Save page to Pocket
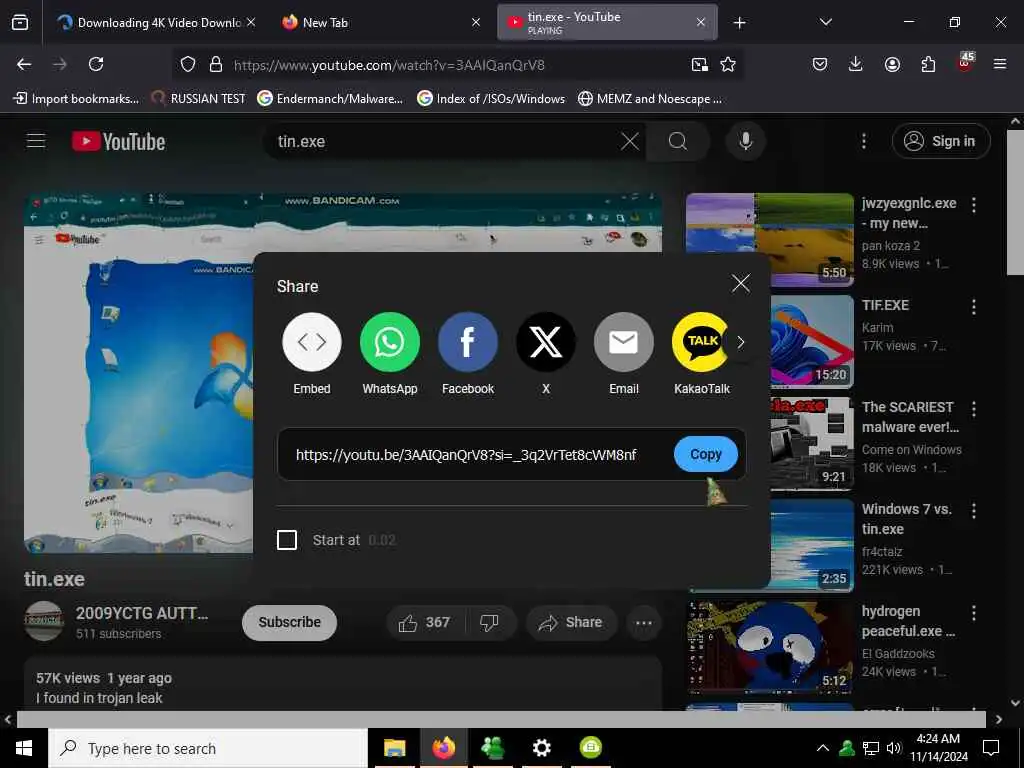 820,64
